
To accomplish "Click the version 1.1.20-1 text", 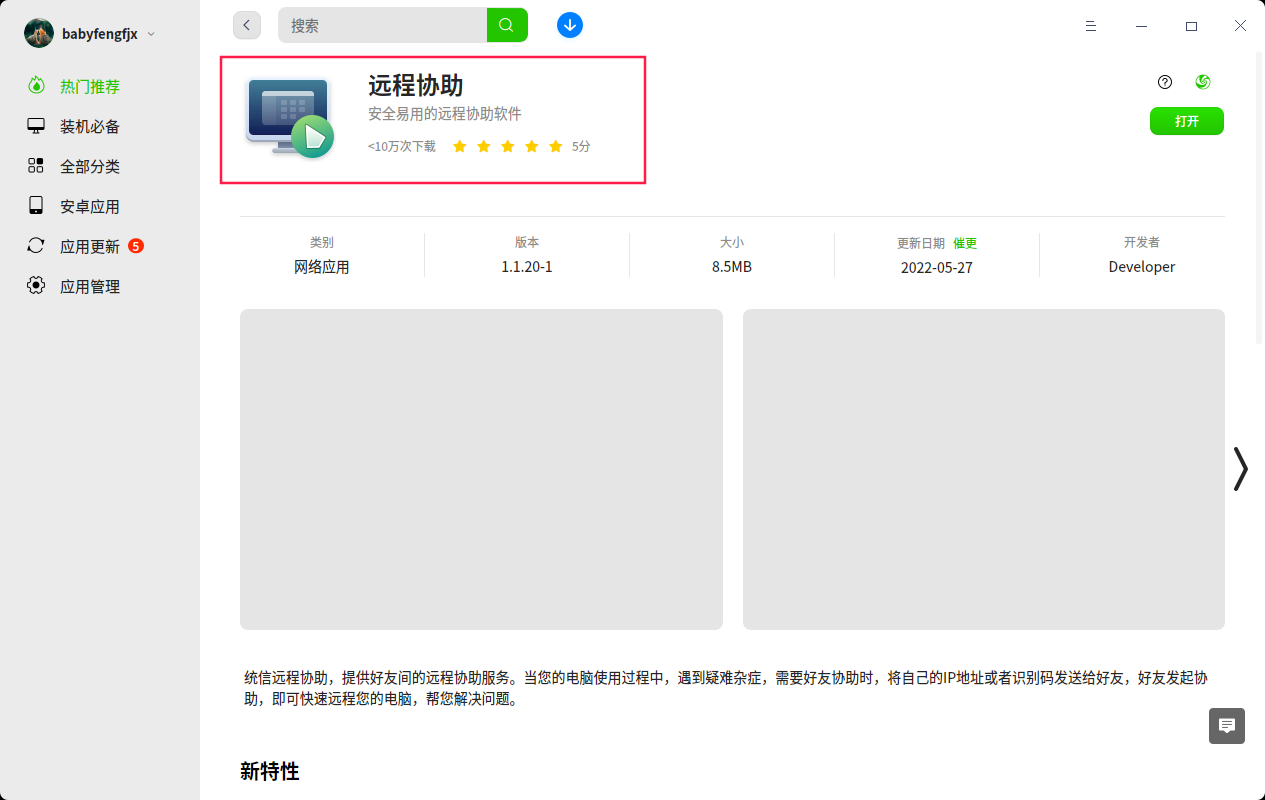I will pyautogui.click(x=527, y=267).
